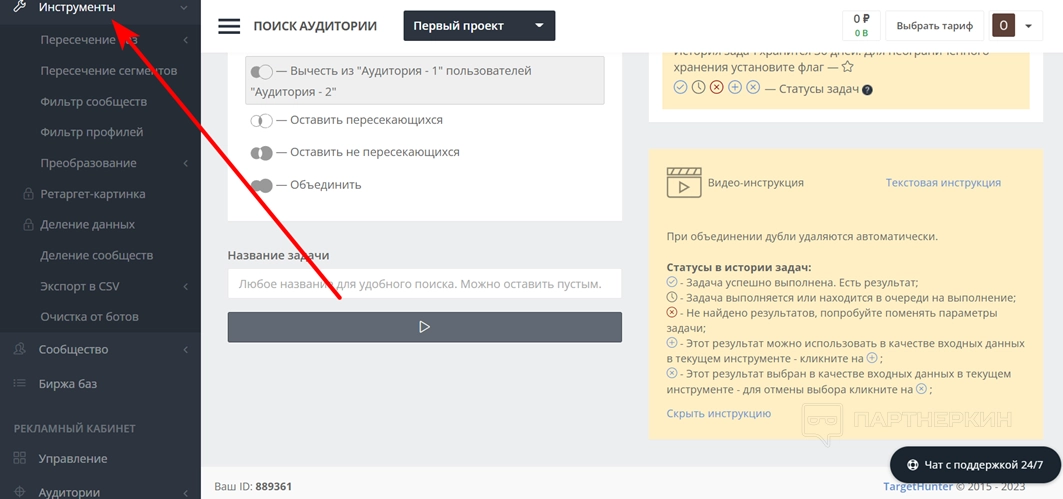This screenshot has height=499, width=1063.
Task: Expand Экспорт в CSV submenu chevron
Action: click(x=186, y=287)
